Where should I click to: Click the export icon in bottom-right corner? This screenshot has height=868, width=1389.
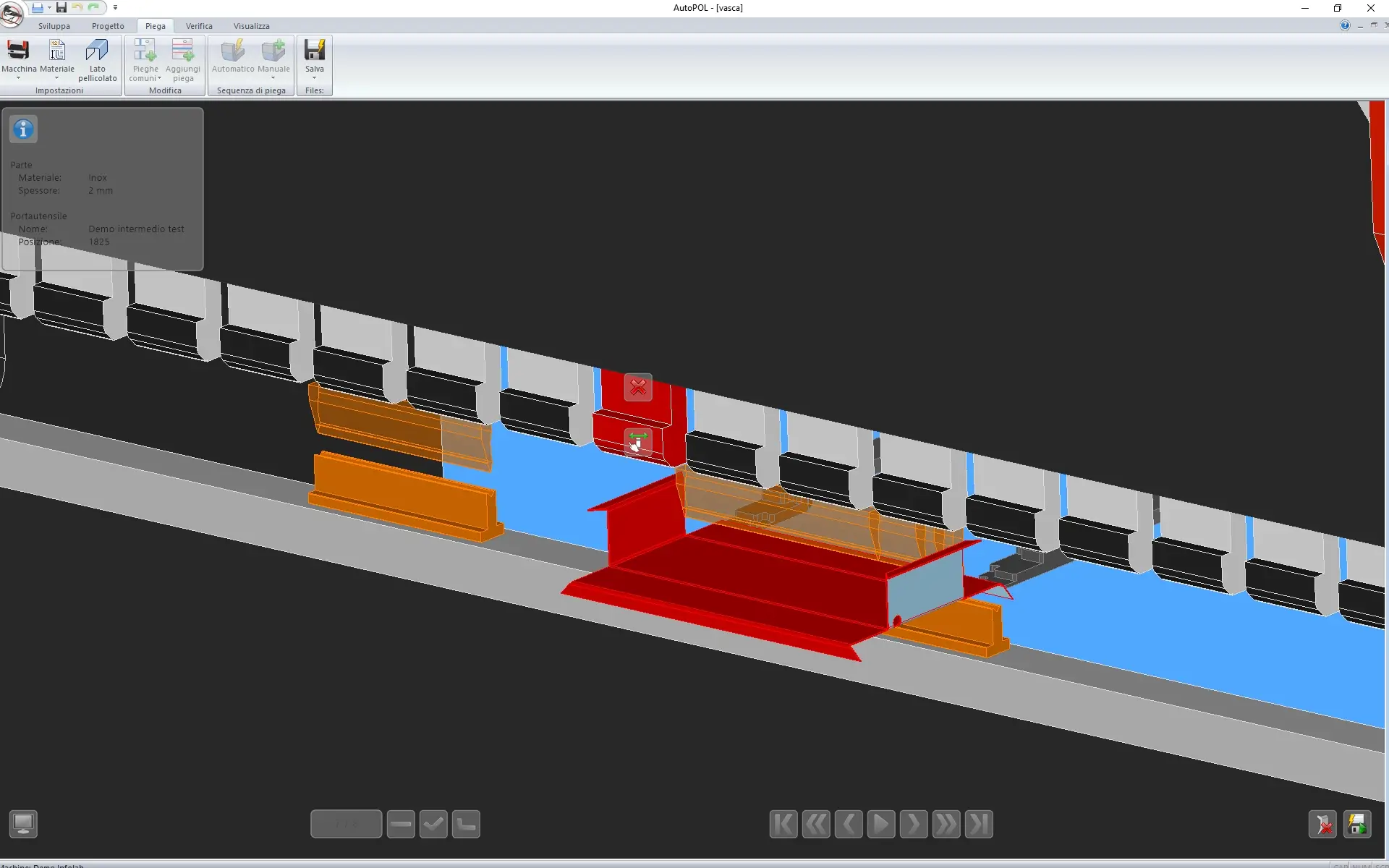point(1357,824)
